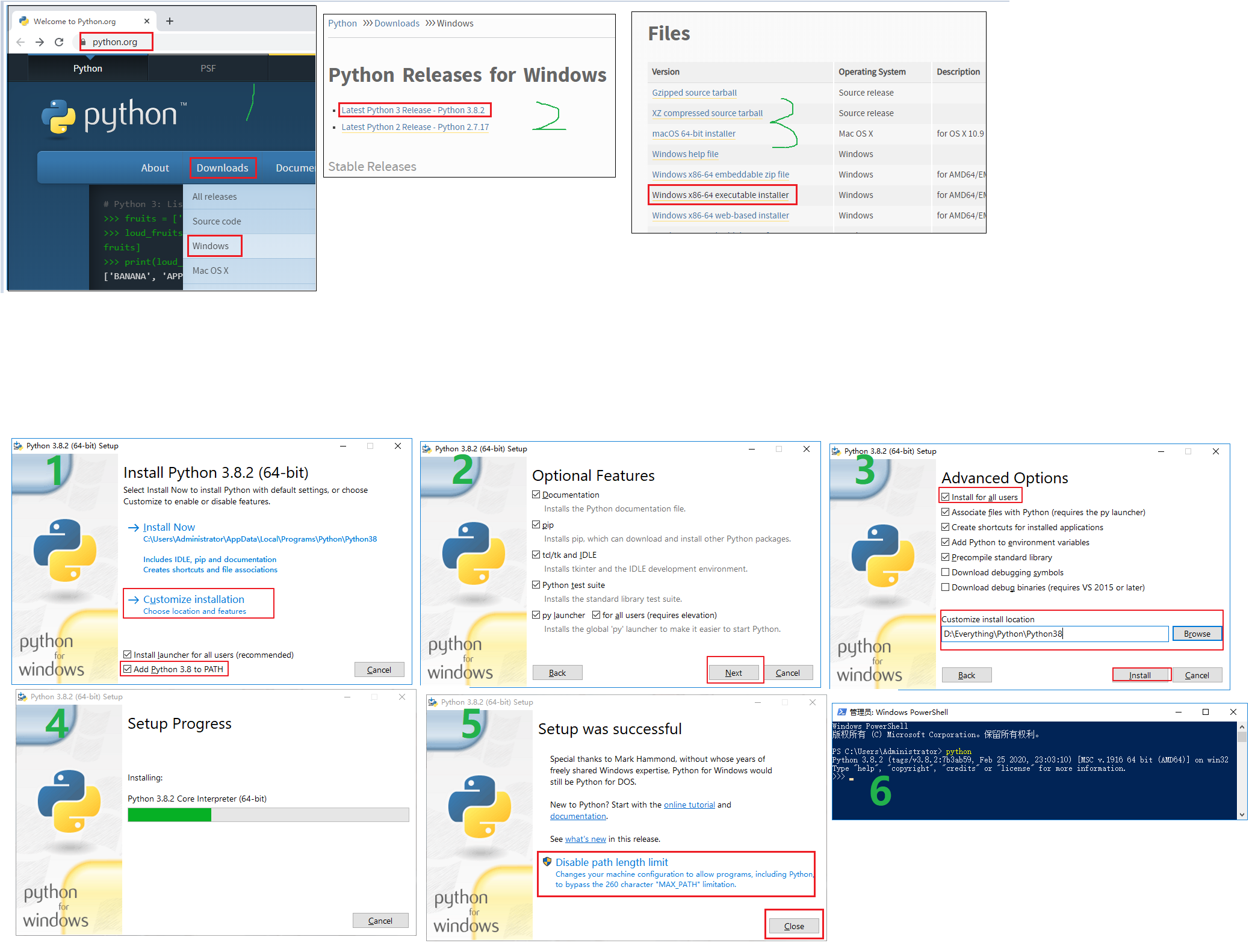Toggle Install for all users checkbox

pos(945,497)
